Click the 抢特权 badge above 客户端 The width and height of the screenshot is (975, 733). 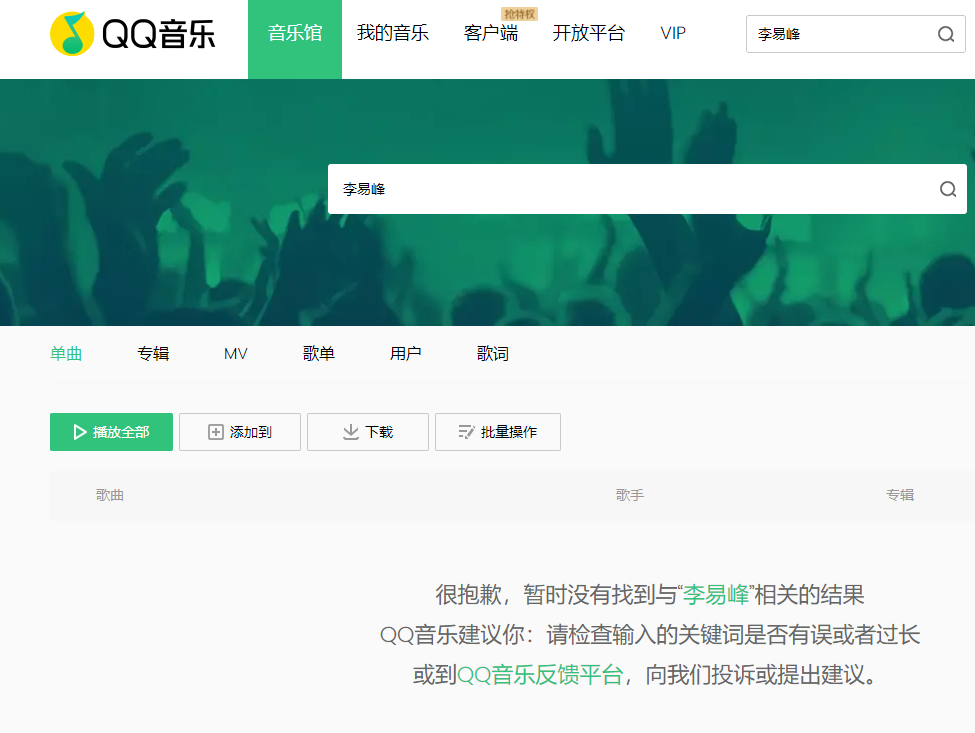[x=519, y=14]
